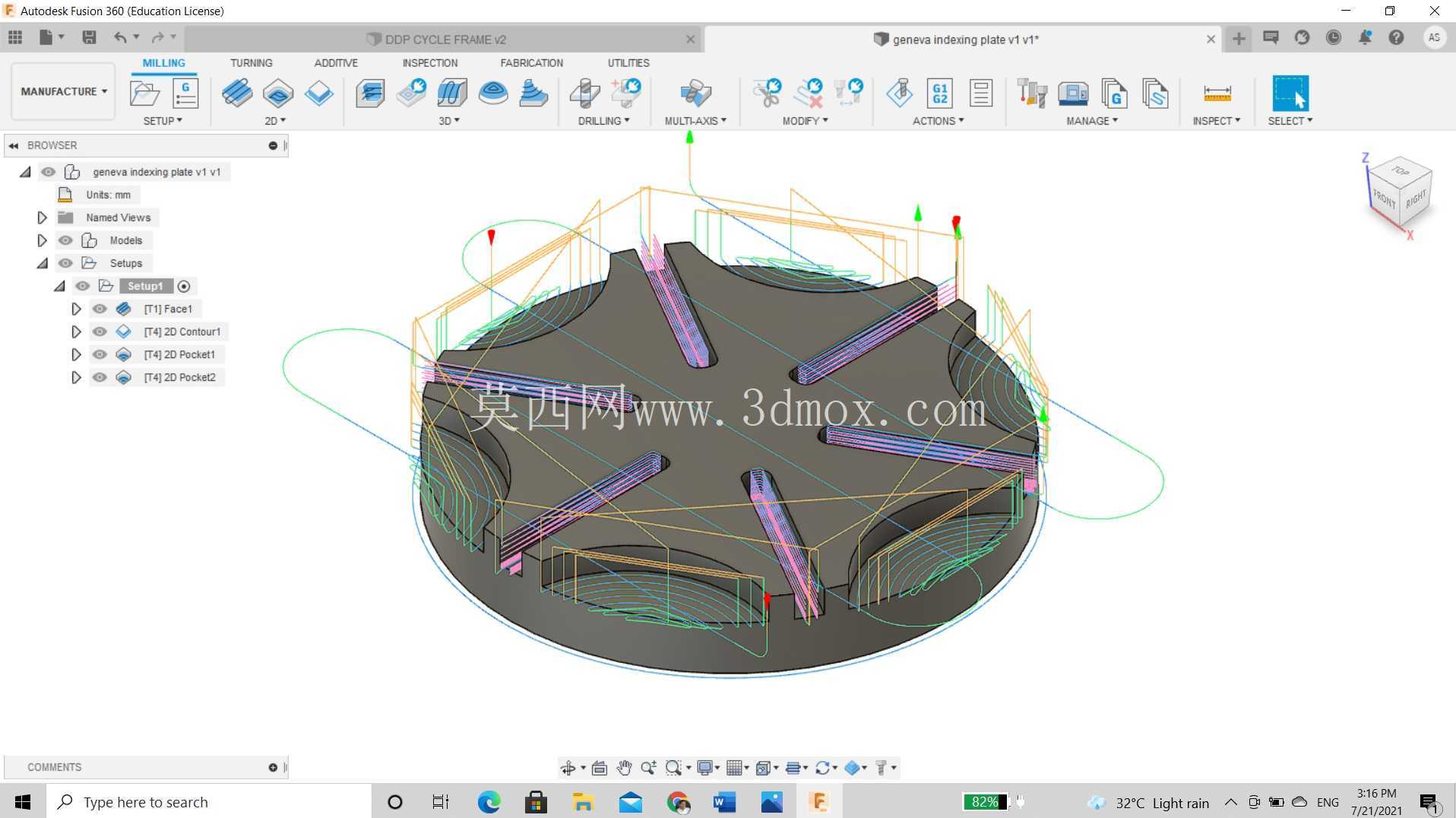Click the Trim toolpath scissors icon

tap(768, 94)
